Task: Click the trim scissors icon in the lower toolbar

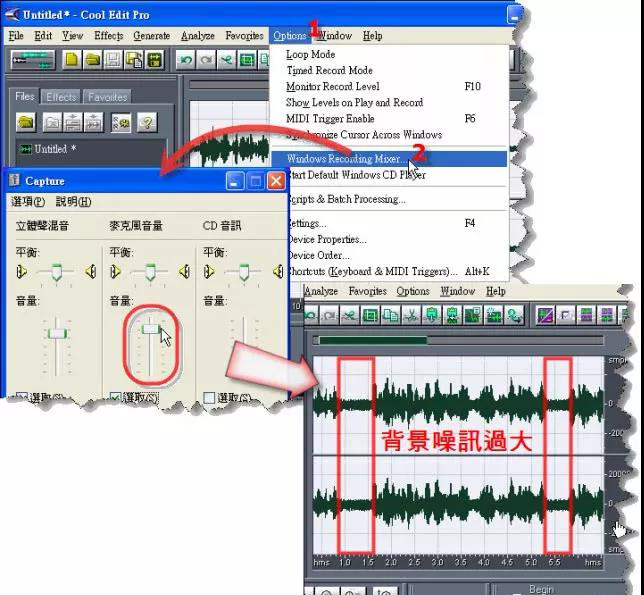Action: [350, 315]
